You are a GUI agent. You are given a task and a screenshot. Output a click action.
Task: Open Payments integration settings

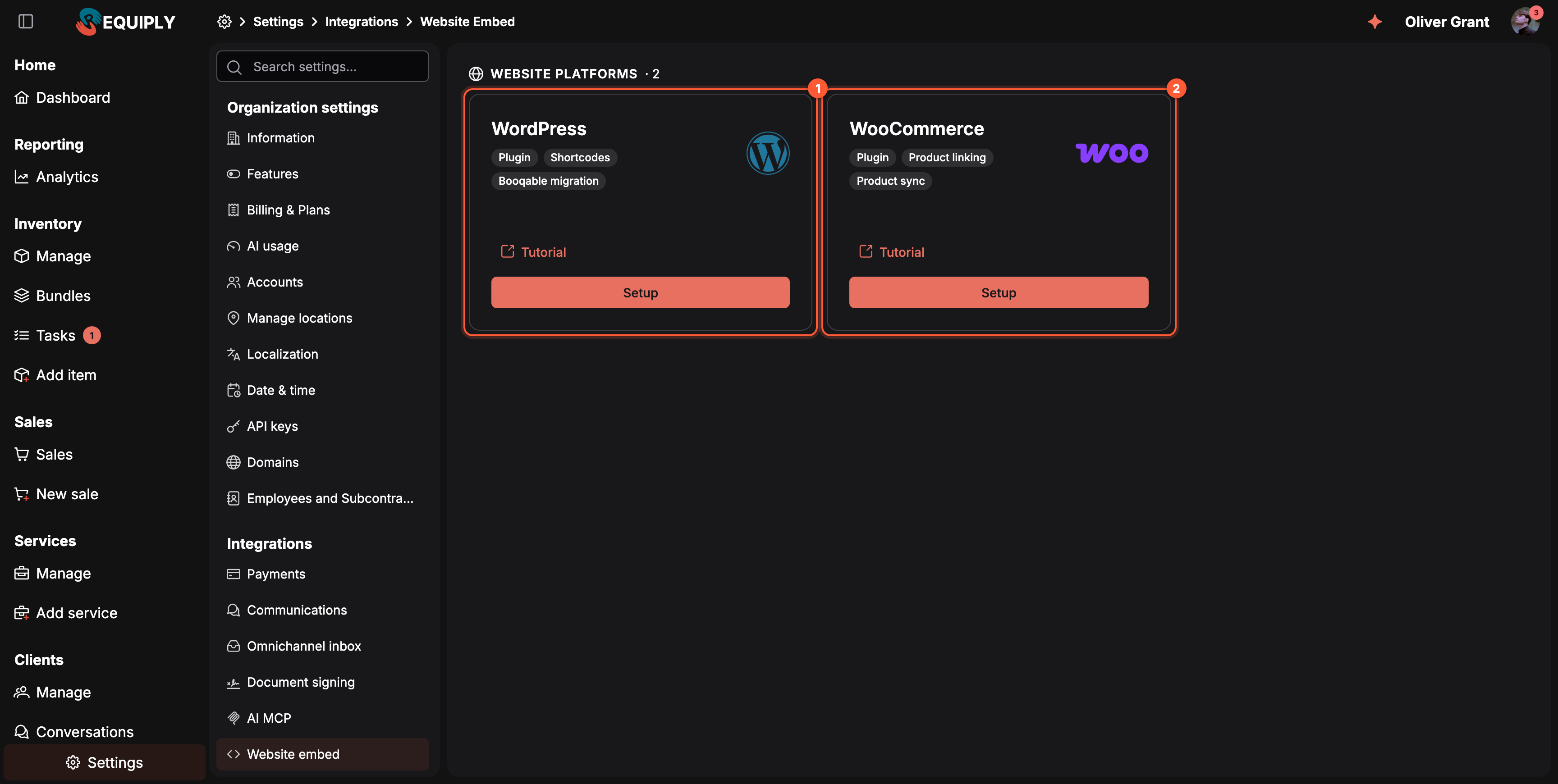[x=323, y=574]
